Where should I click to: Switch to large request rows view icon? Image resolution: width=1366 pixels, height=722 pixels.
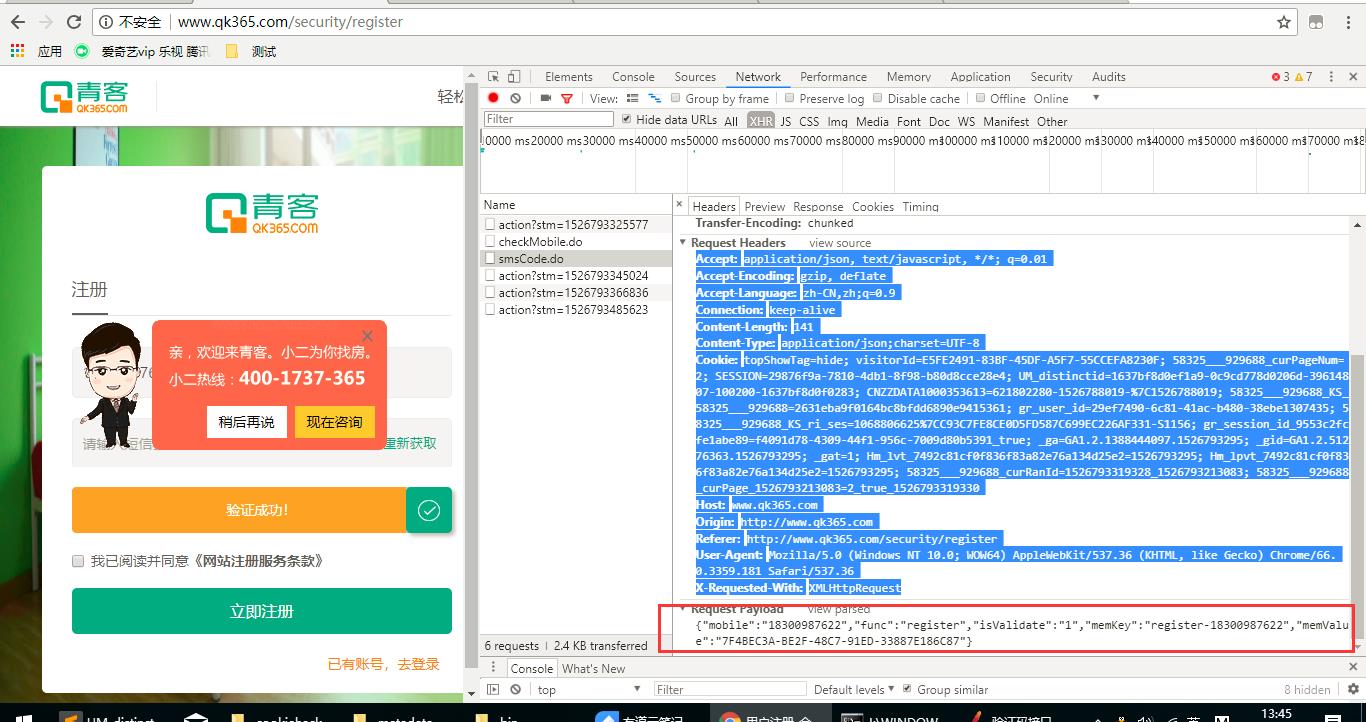coord(632,98)
